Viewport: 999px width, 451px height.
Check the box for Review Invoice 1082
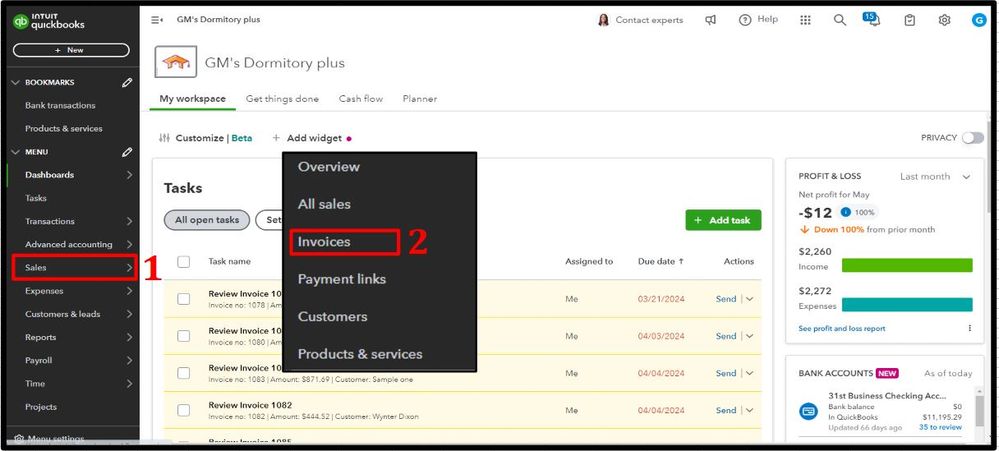183,410
